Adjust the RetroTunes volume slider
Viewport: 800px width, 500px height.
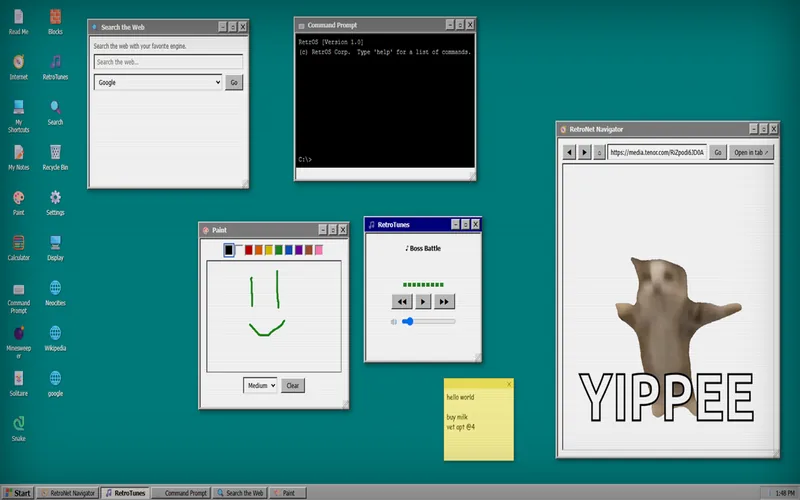coord(429,321)
